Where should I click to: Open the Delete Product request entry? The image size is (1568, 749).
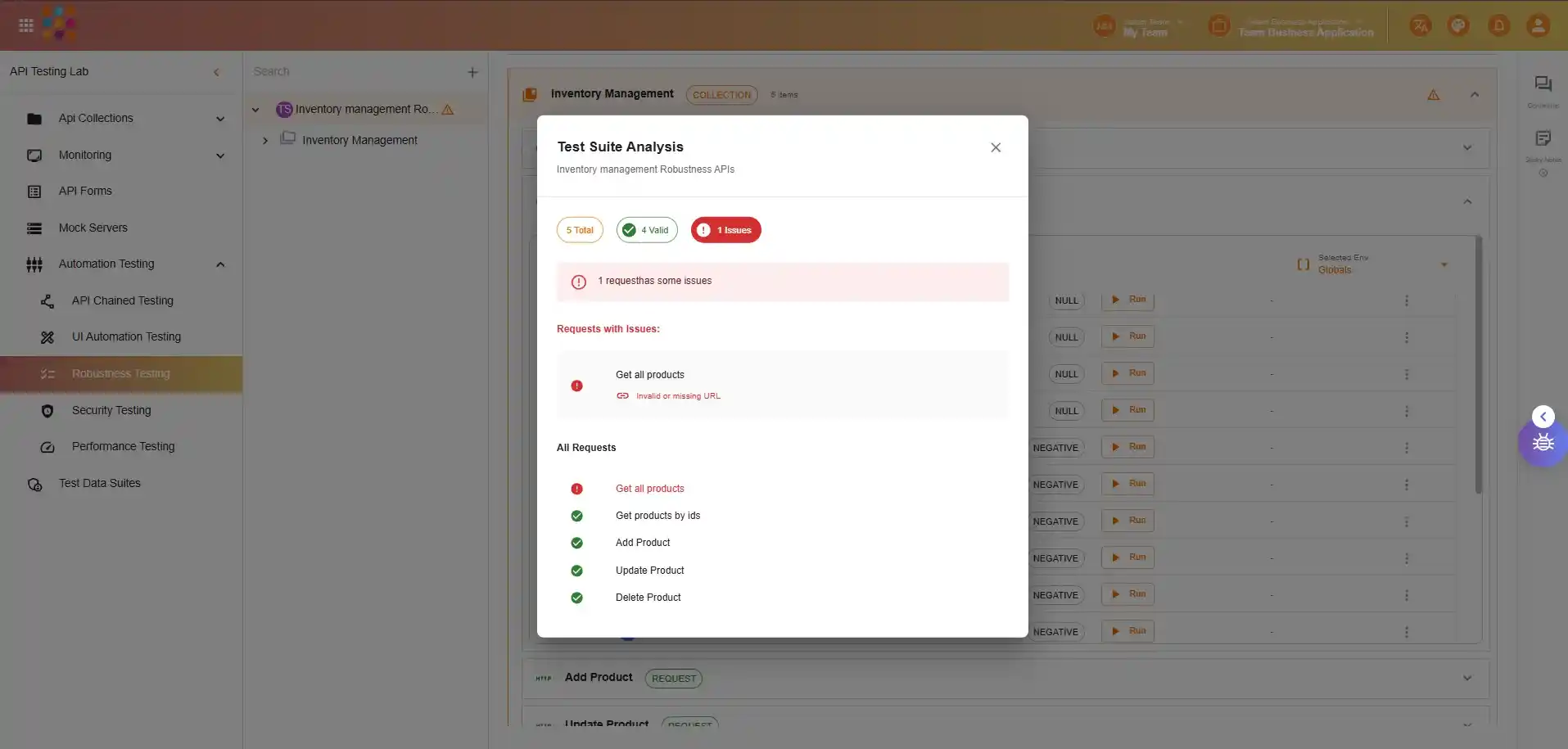pos(648,598)
